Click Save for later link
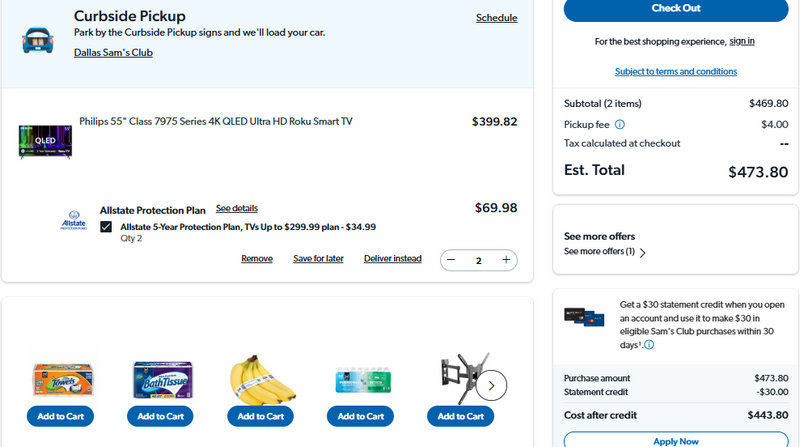 click(x=318, y=259)
